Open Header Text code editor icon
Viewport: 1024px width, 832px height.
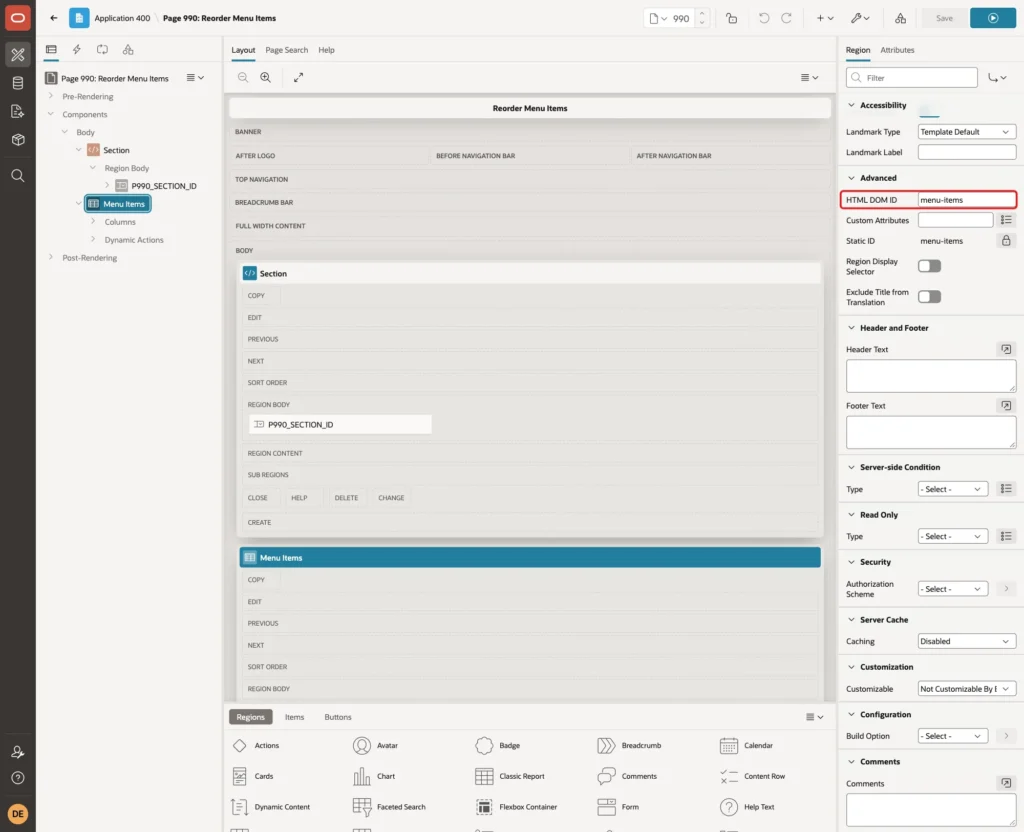click(1006, 349)
